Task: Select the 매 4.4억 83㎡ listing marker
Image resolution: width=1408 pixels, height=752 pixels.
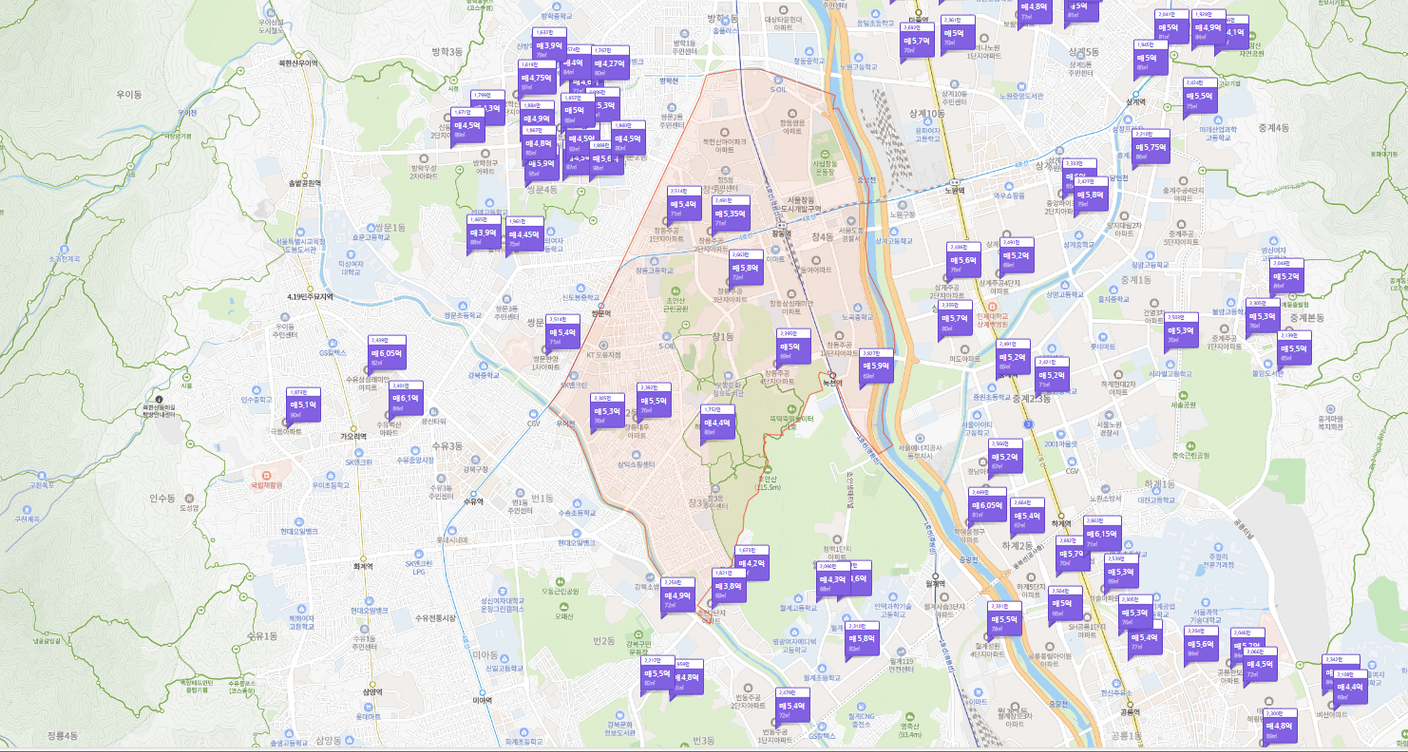Action: click(x=717, y=423)
